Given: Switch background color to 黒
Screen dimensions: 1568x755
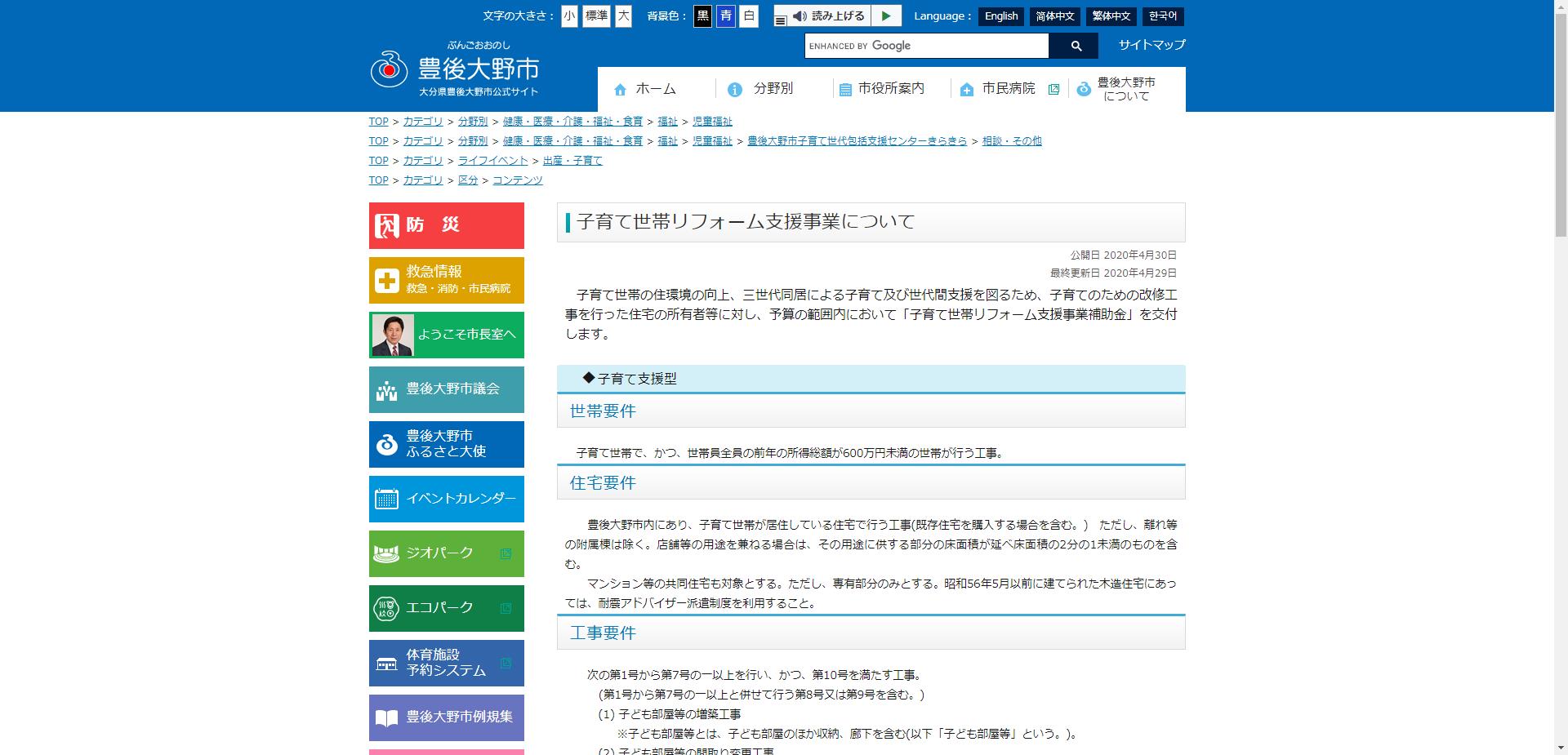Looking at the screenshot, I should (702, 16).
